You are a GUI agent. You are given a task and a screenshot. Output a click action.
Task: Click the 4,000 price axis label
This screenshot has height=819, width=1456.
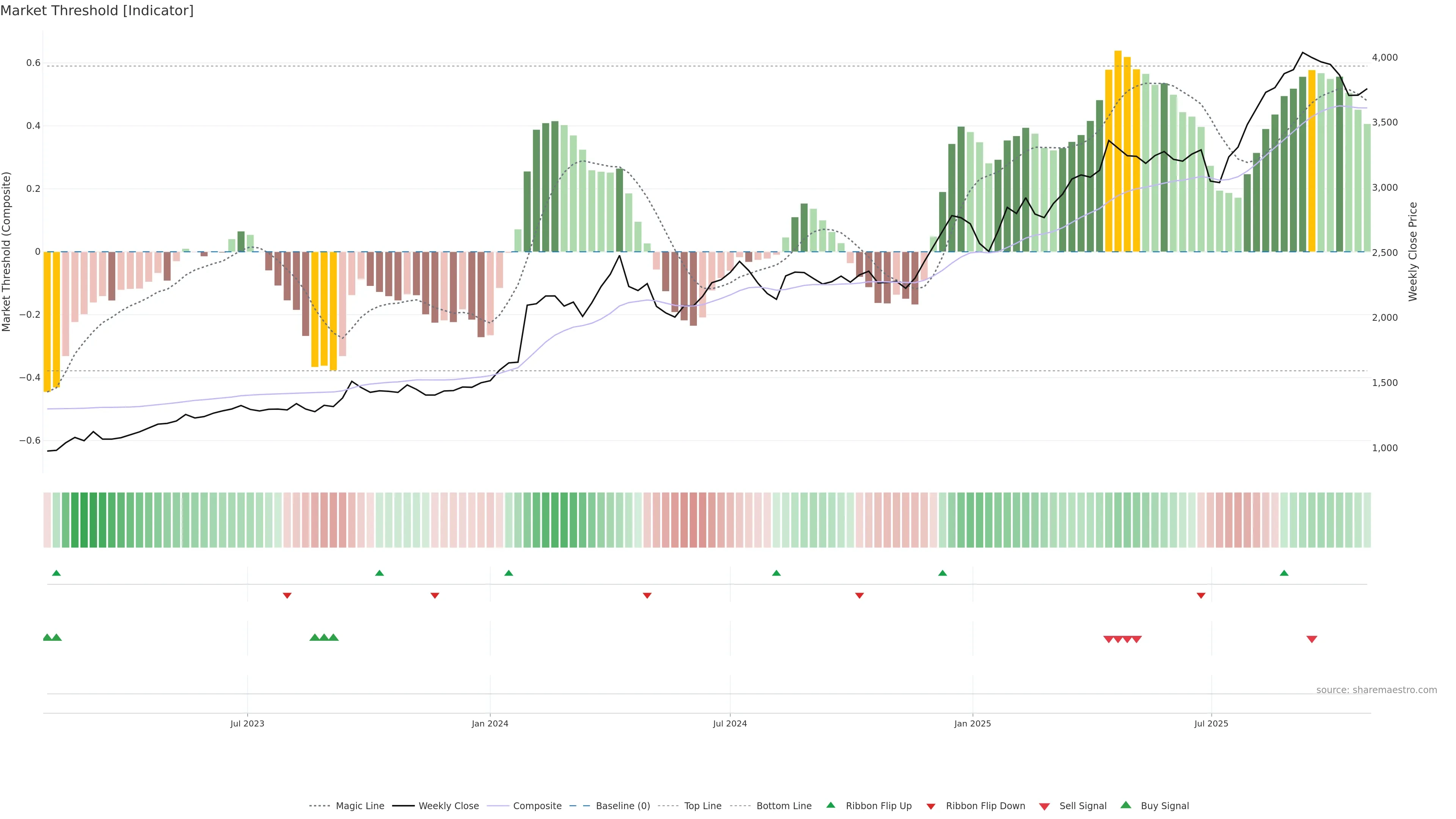pyautogui.click(x=1384, y=57)
